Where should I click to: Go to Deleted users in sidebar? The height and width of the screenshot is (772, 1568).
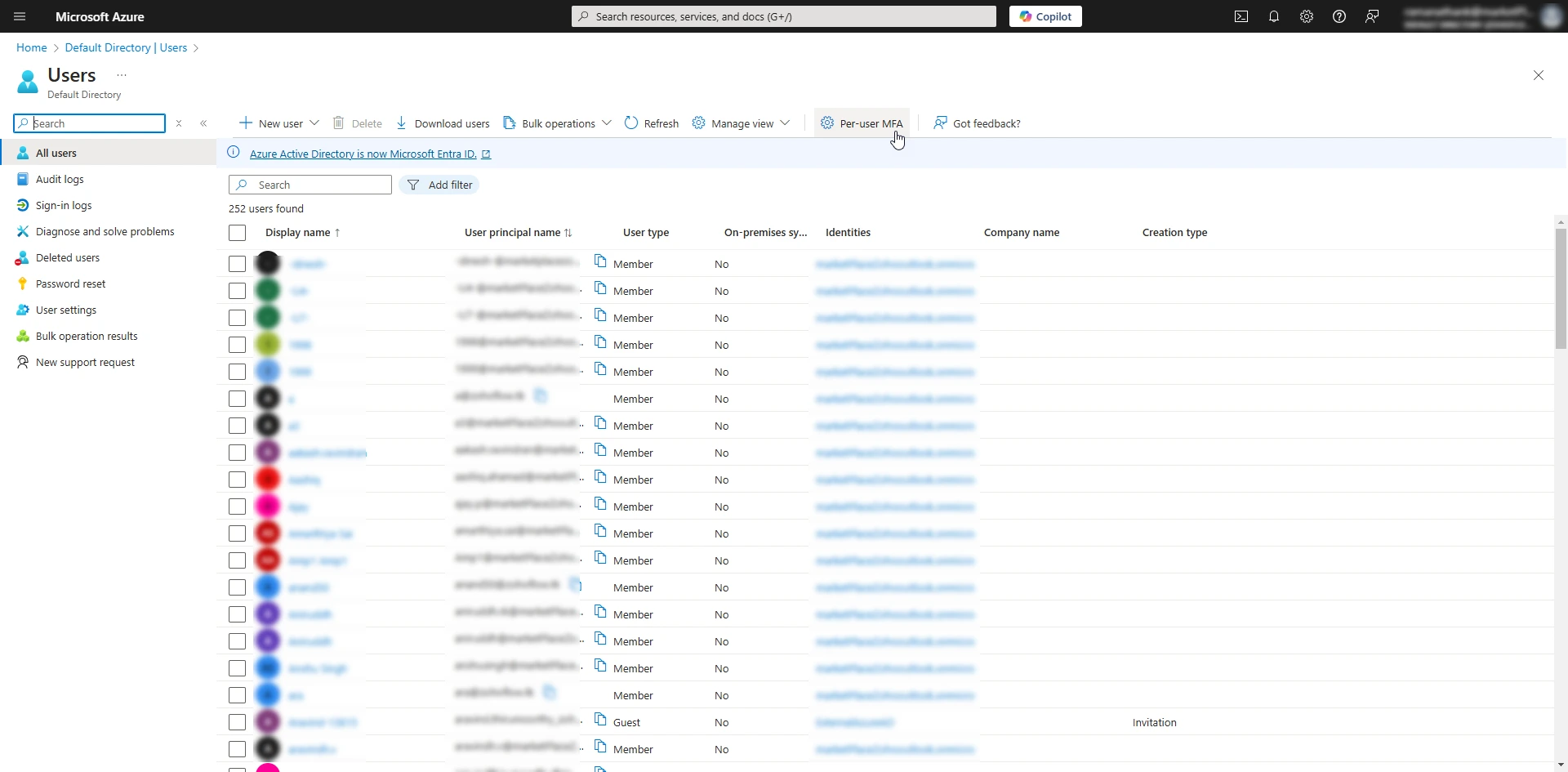[x=68, y=257]
